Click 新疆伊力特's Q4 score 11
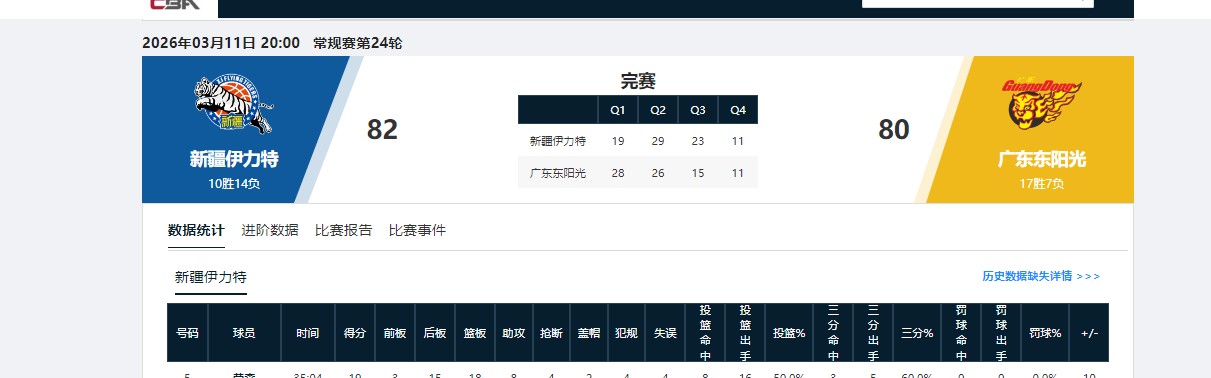This screenshot has height=378, width=1211. pos(738,141)
